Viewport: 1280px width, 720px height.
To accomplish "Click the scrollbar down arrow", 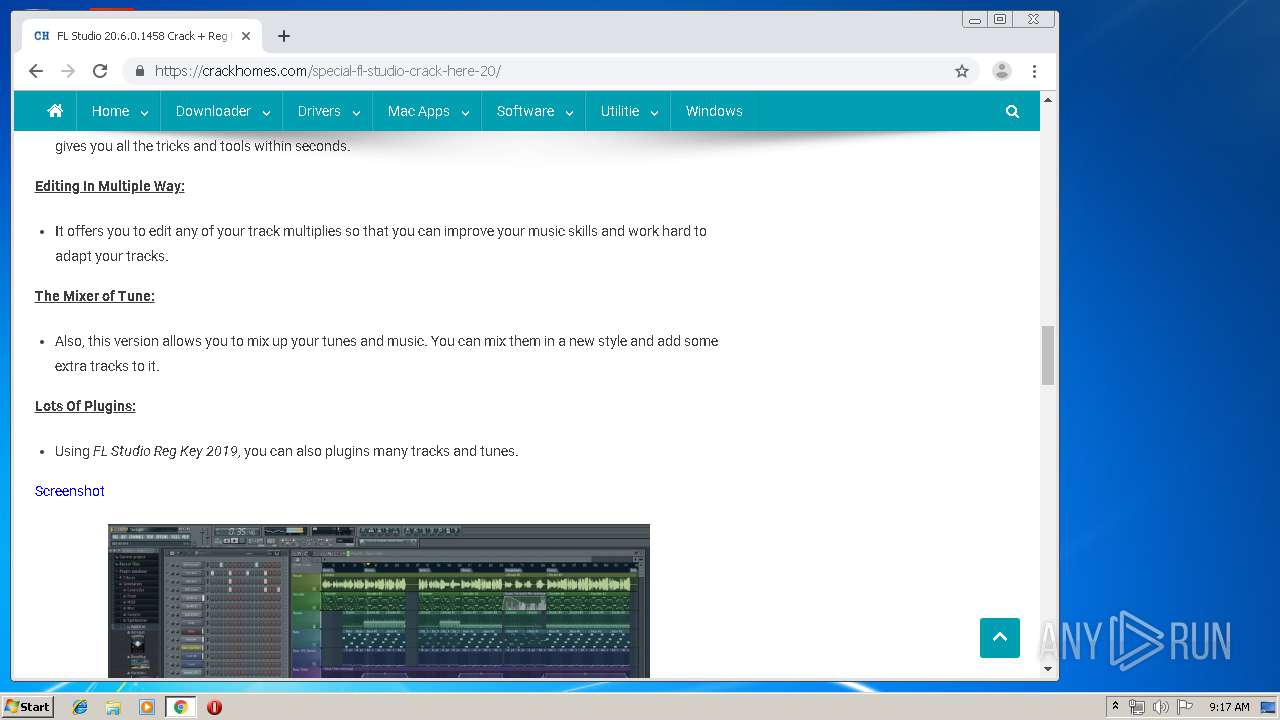I will [1048, 669].
